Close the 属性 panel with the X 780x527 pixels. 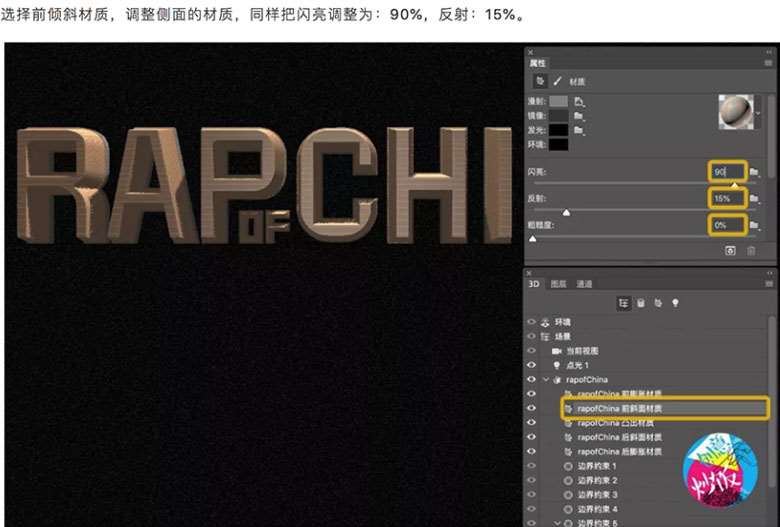530,52
